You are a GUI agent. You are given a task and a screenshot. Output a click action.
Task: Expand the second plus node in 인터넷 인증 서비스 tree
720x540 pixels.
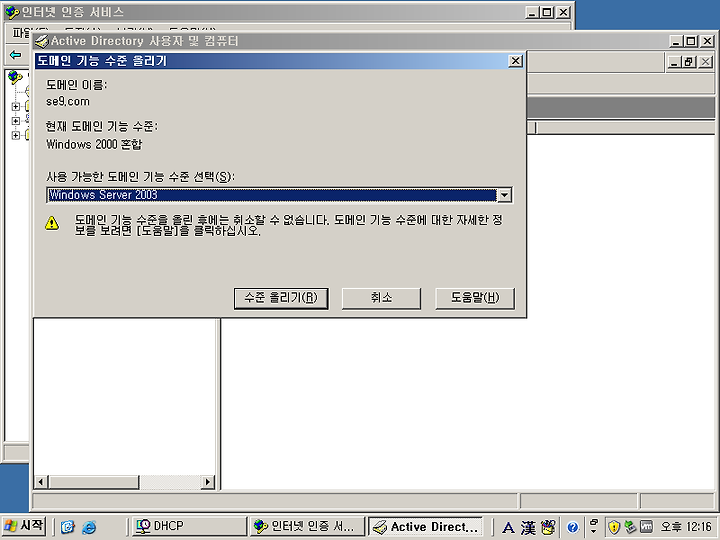(x=16, y=121)
